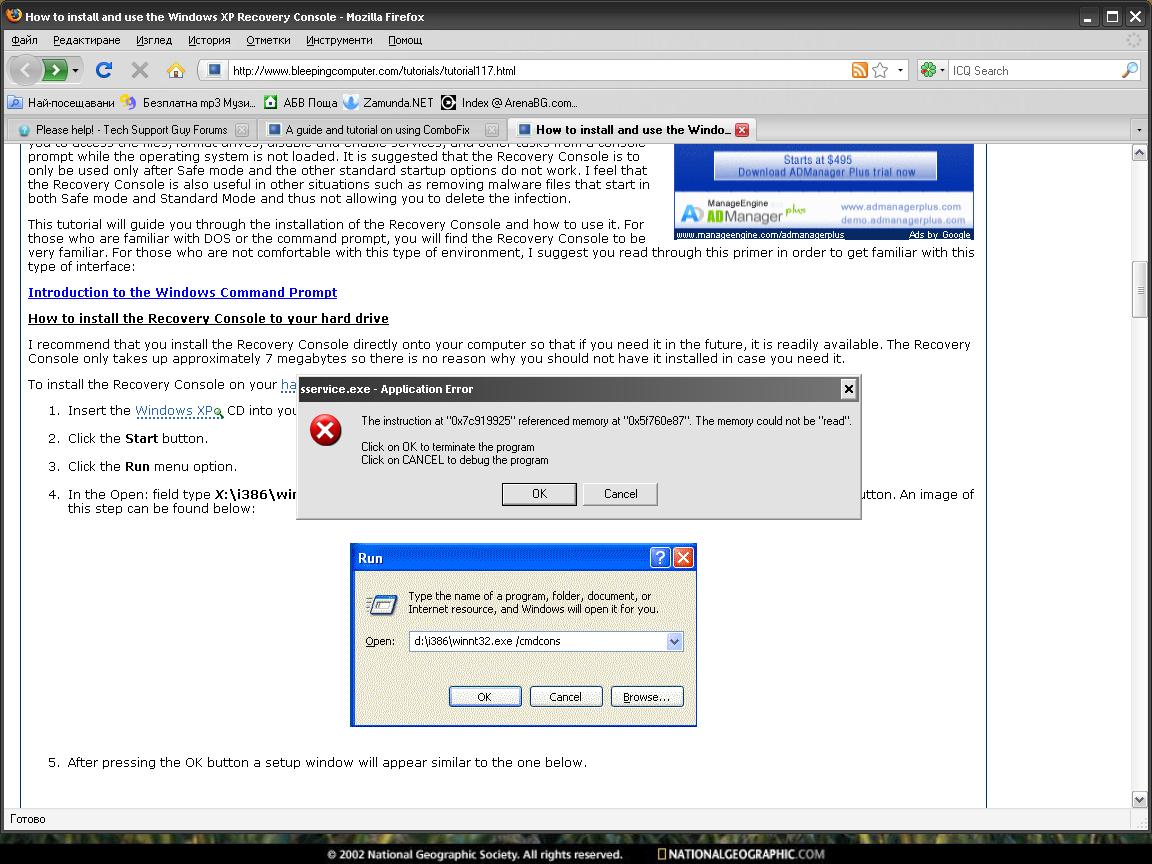Open Index @ ArenaBG.com bookmark
This screenshot has width=1152, height=864.
click(509, 102)
